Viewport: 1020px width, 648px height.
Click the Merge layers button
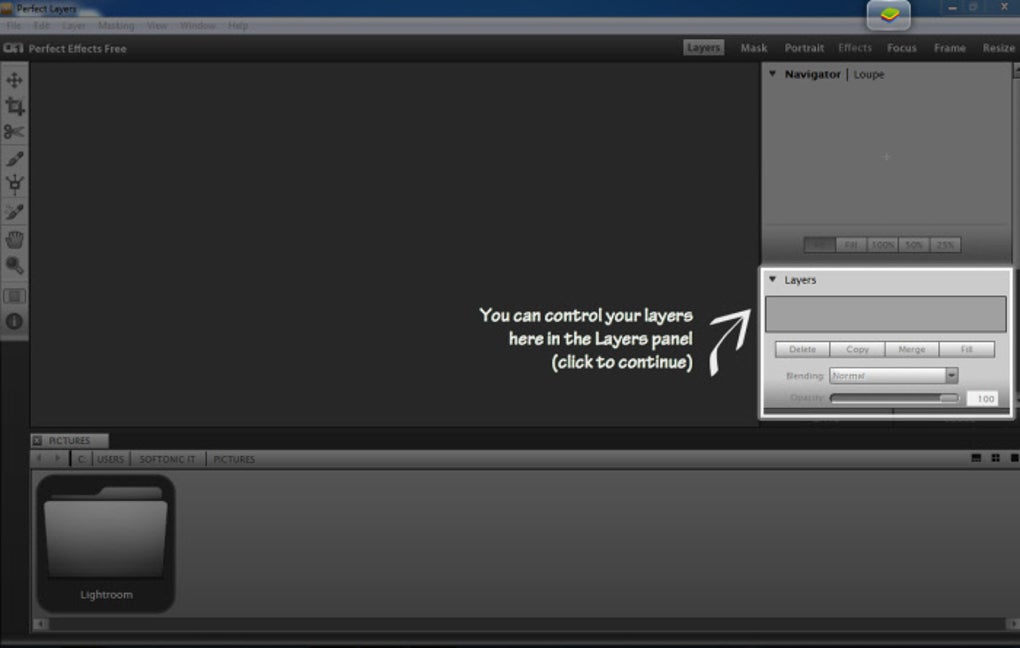[911, 349]
